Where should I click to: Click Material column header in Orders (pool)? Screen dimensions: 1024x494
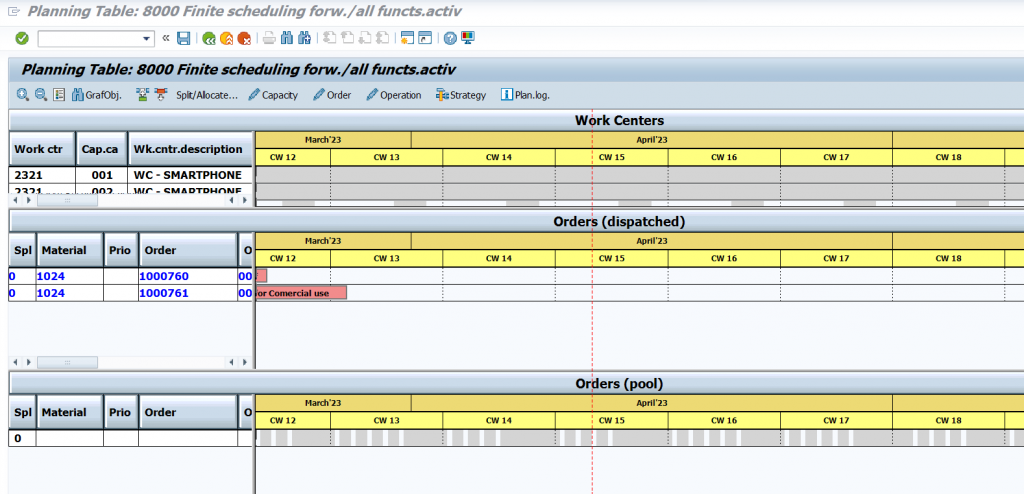click(71, 412)
